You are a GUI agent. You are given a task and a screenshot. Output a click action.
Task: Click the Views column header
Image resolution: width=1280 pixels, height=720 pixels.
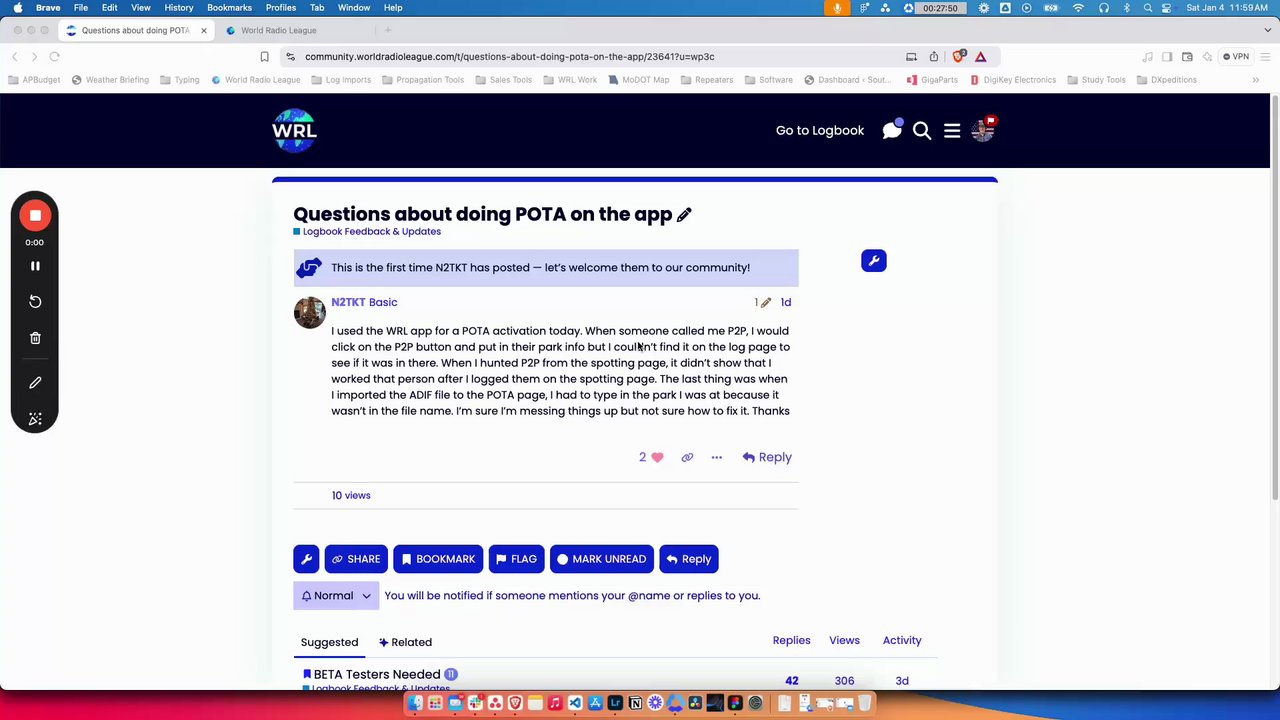[x=844, y=640]
